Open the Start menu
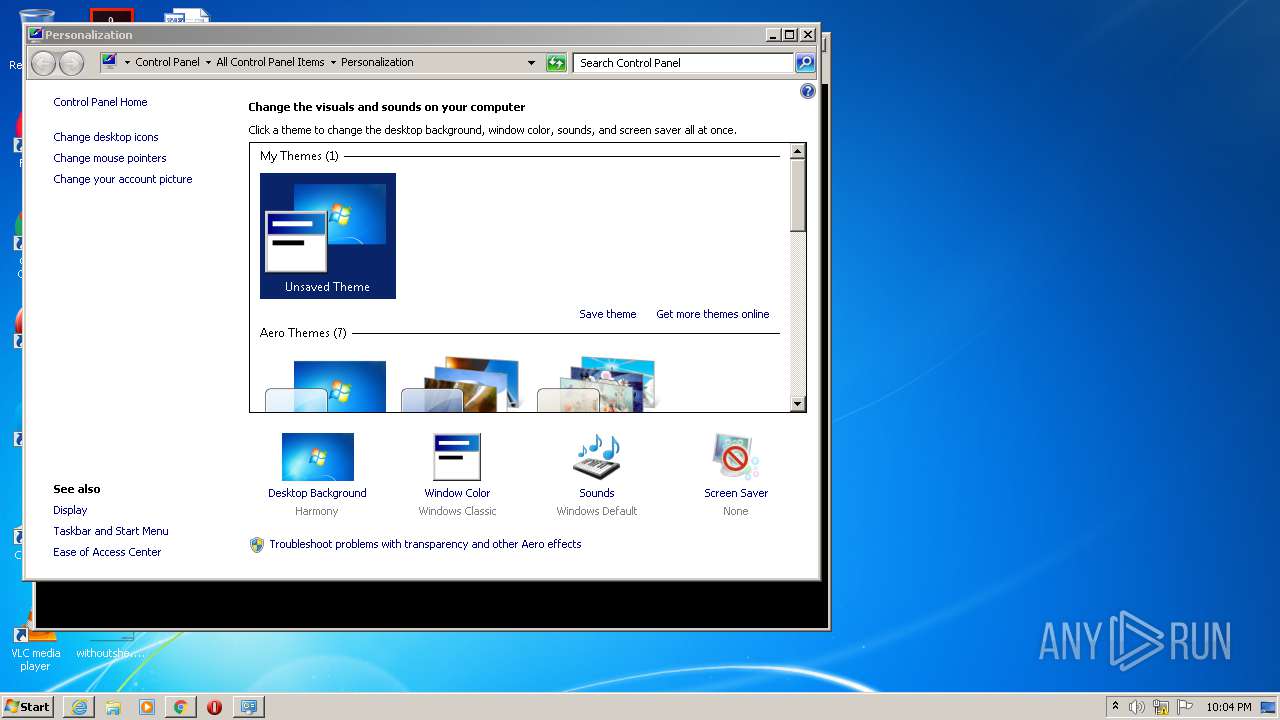The height and width of the screenshot is (720, 1280). pos(28,707)
